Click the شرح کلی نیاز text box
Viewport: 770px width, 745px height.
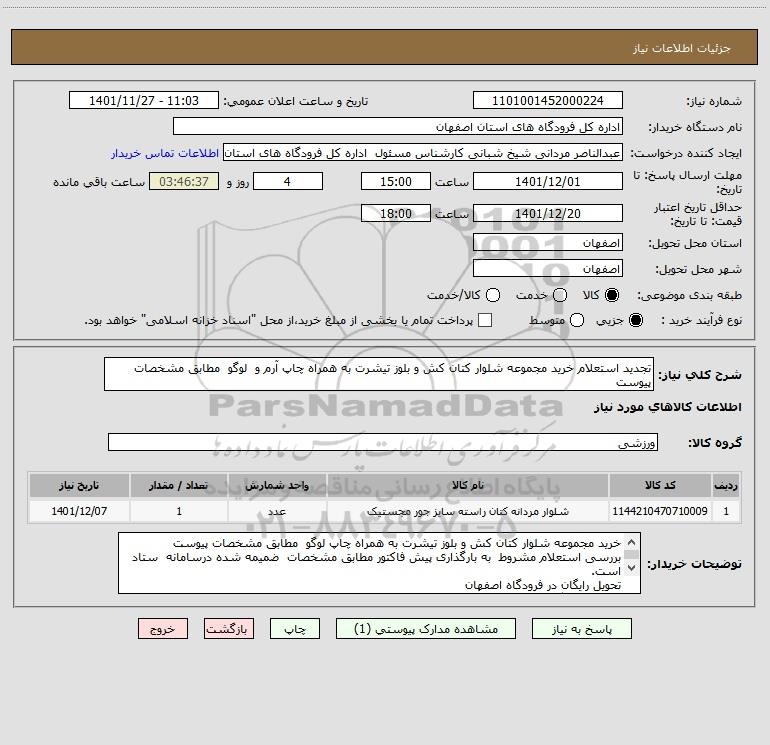(379, 374)
